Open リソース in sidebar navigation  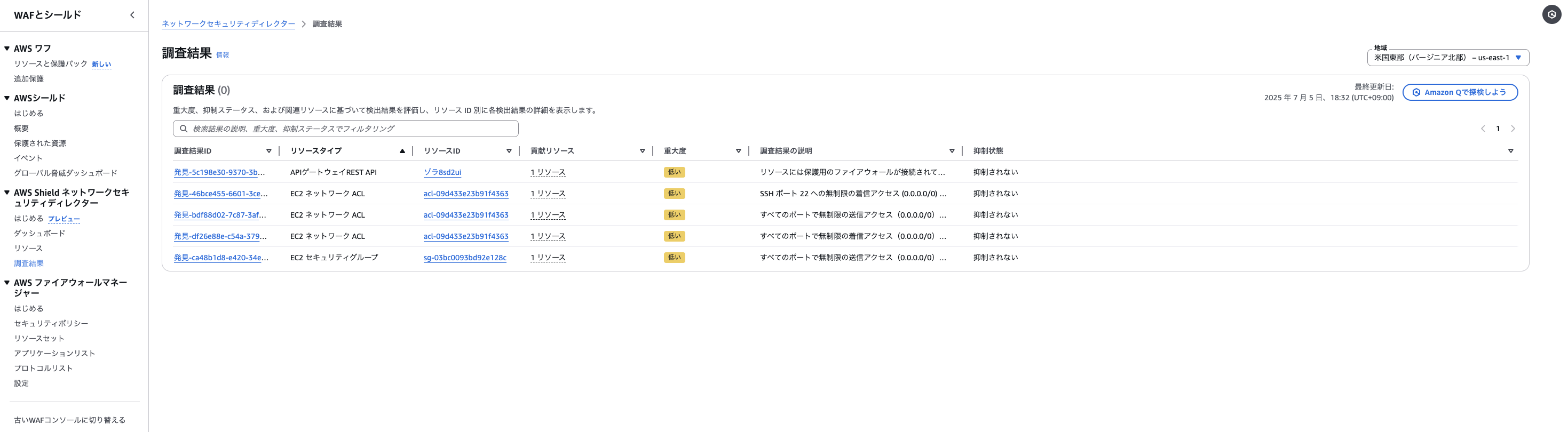[x=28, y=248]
